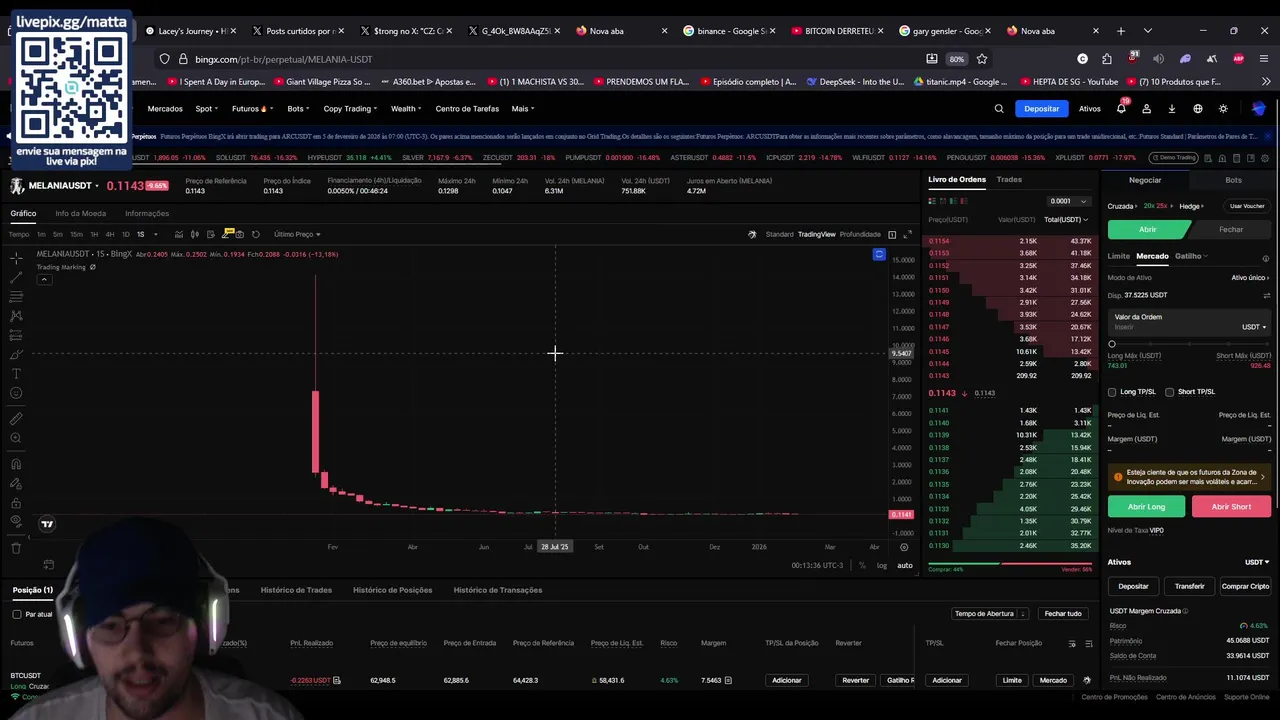The image size is (1280, 720).
Task: Click the chart refresh icon
Action: pos(256,234)
